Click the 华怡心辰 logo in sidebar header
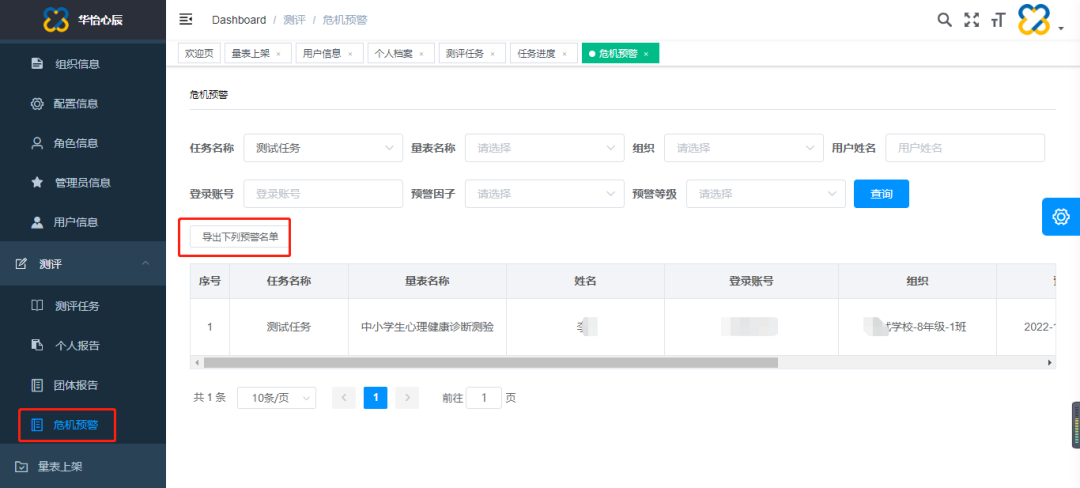1080x488 pixels. pos(56,19)
